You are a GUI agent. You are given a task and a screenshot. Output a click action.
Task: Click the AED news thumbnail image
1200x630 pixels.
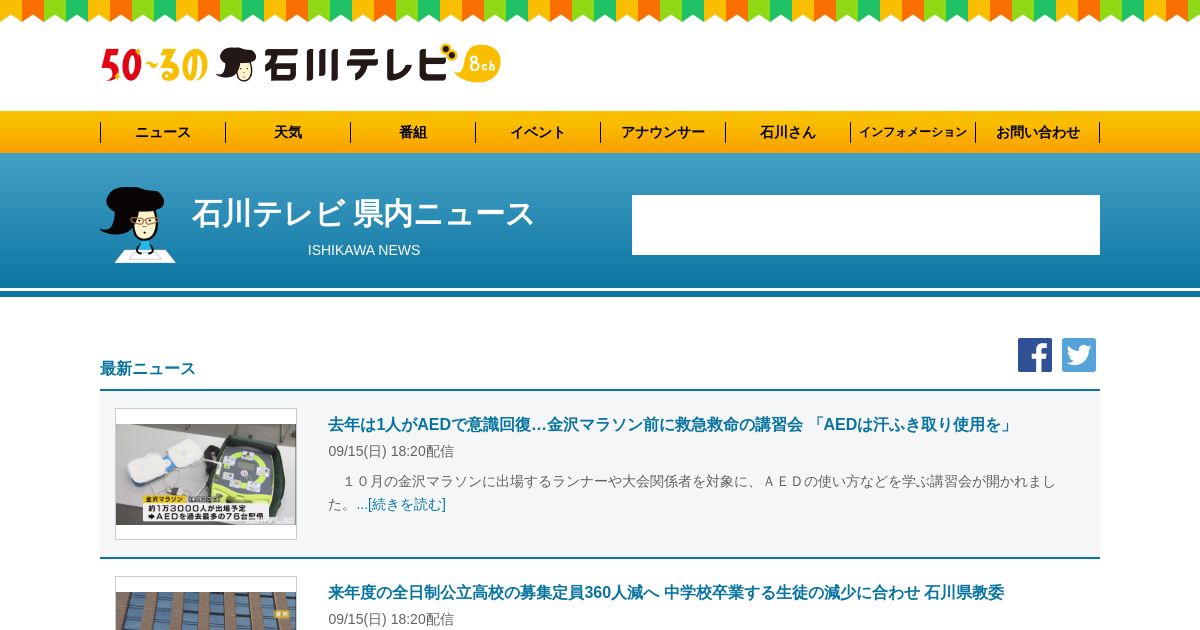(206, 474)
